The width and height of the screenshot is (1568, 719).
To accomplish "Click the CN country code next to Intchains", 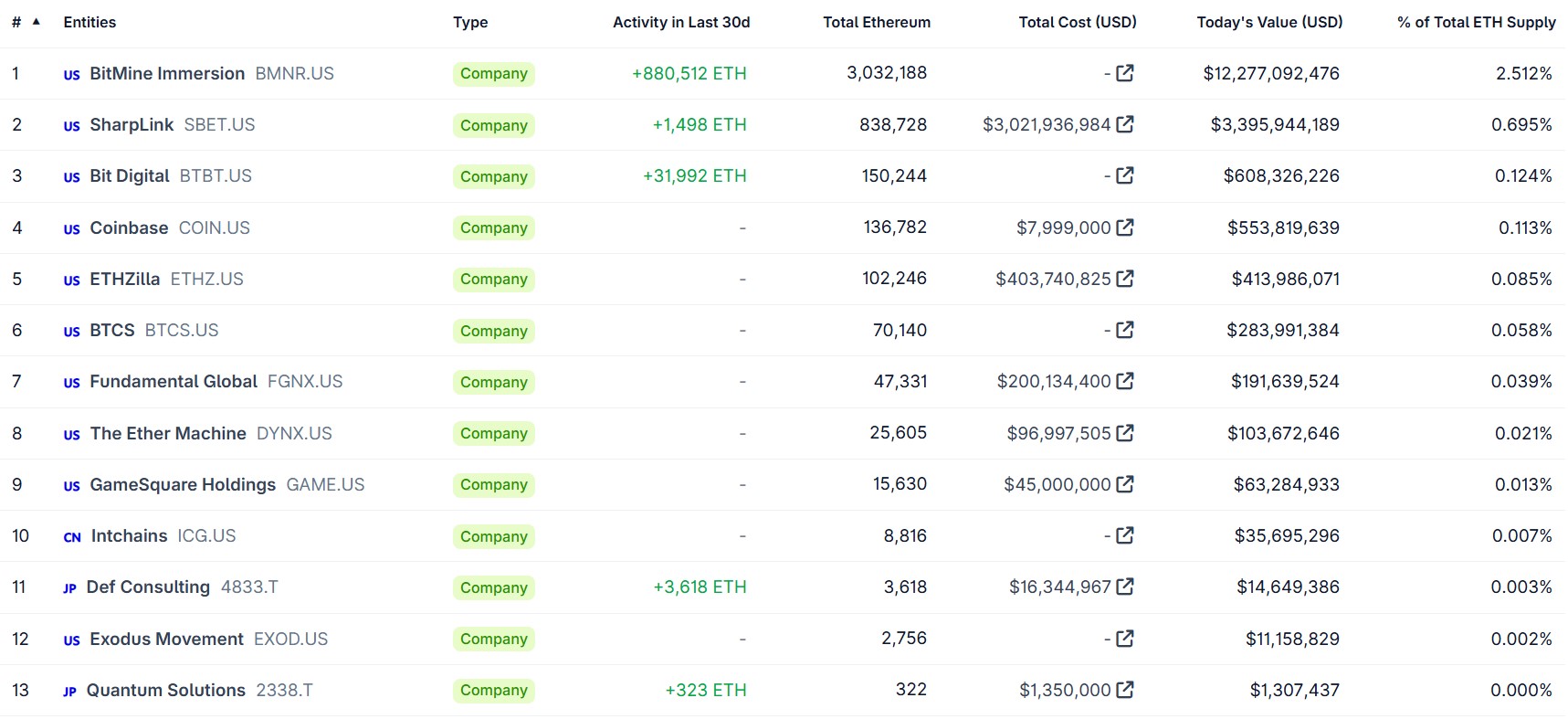I will tap(72, 537).
